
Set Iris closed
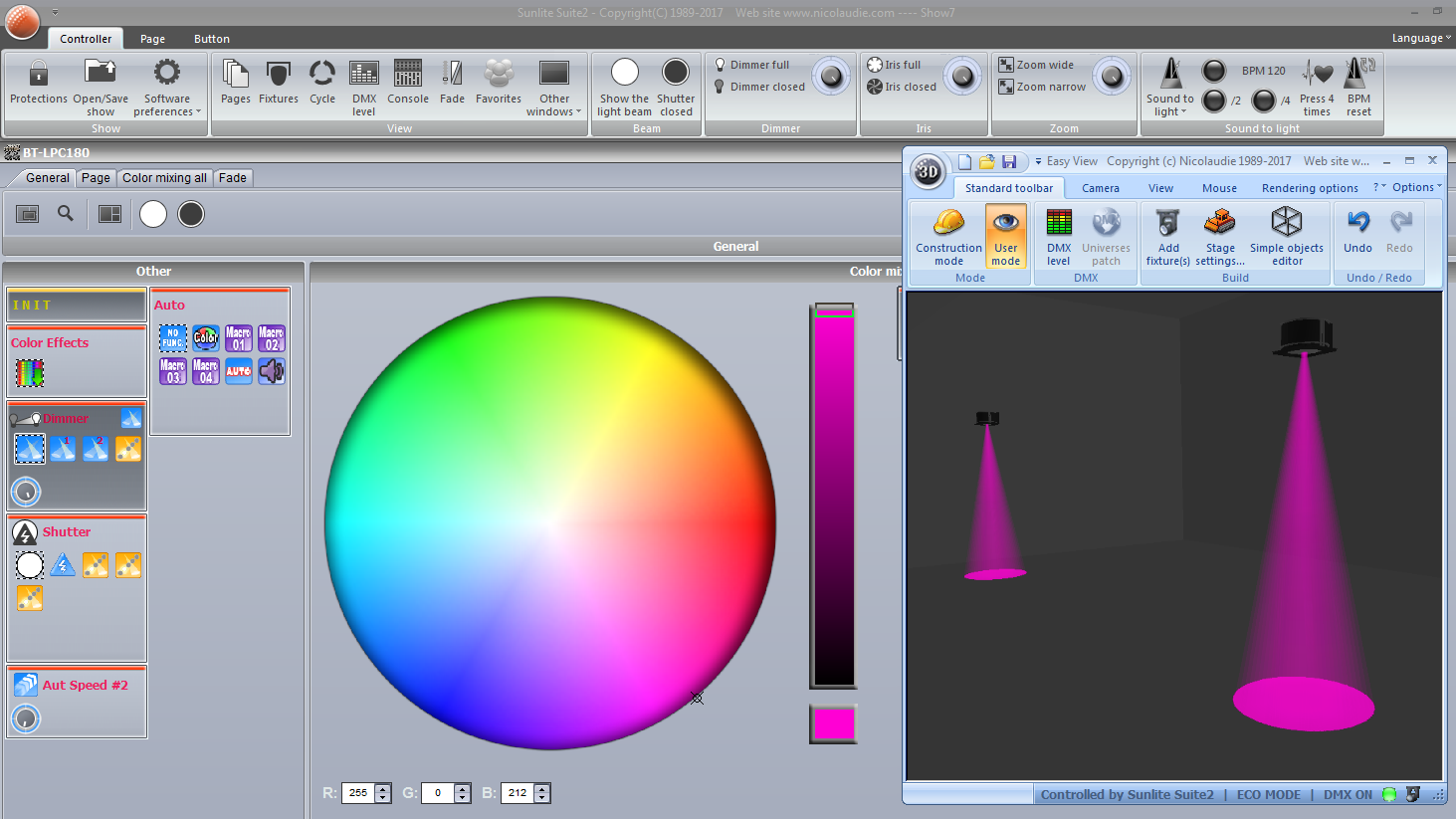pyautogui.click(x=902, y=87)
